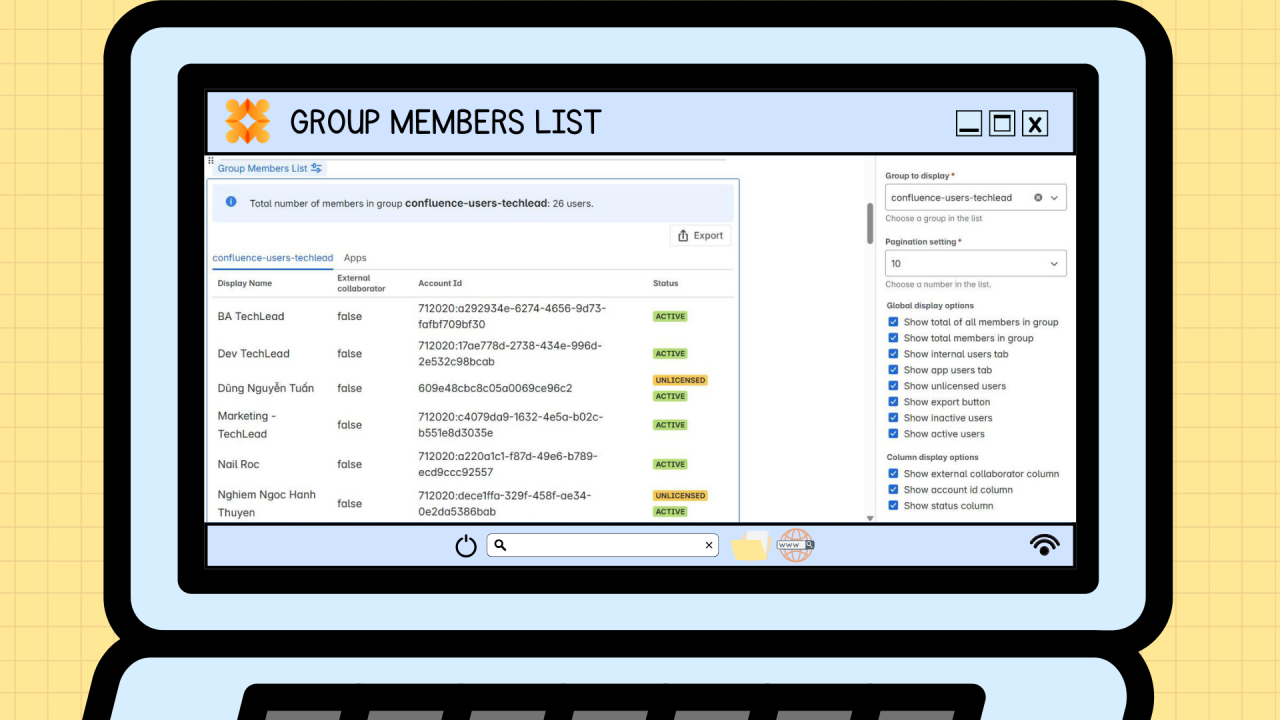The image size is (1280, 720).
Task: Click the power icon in taskbar
Action: [x=466, y=546]
